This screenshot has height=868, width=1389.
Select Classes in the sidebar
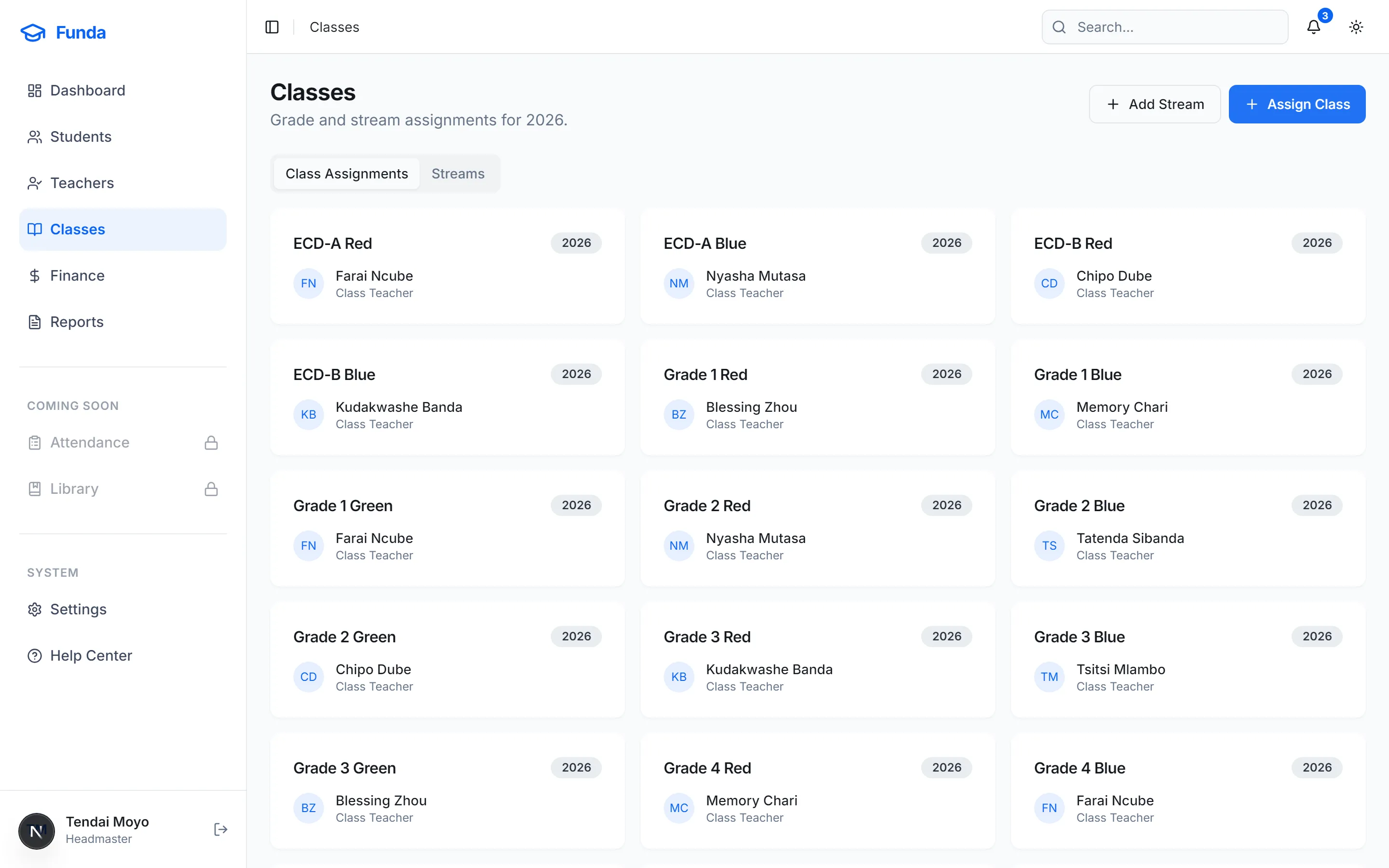[123, 229]
